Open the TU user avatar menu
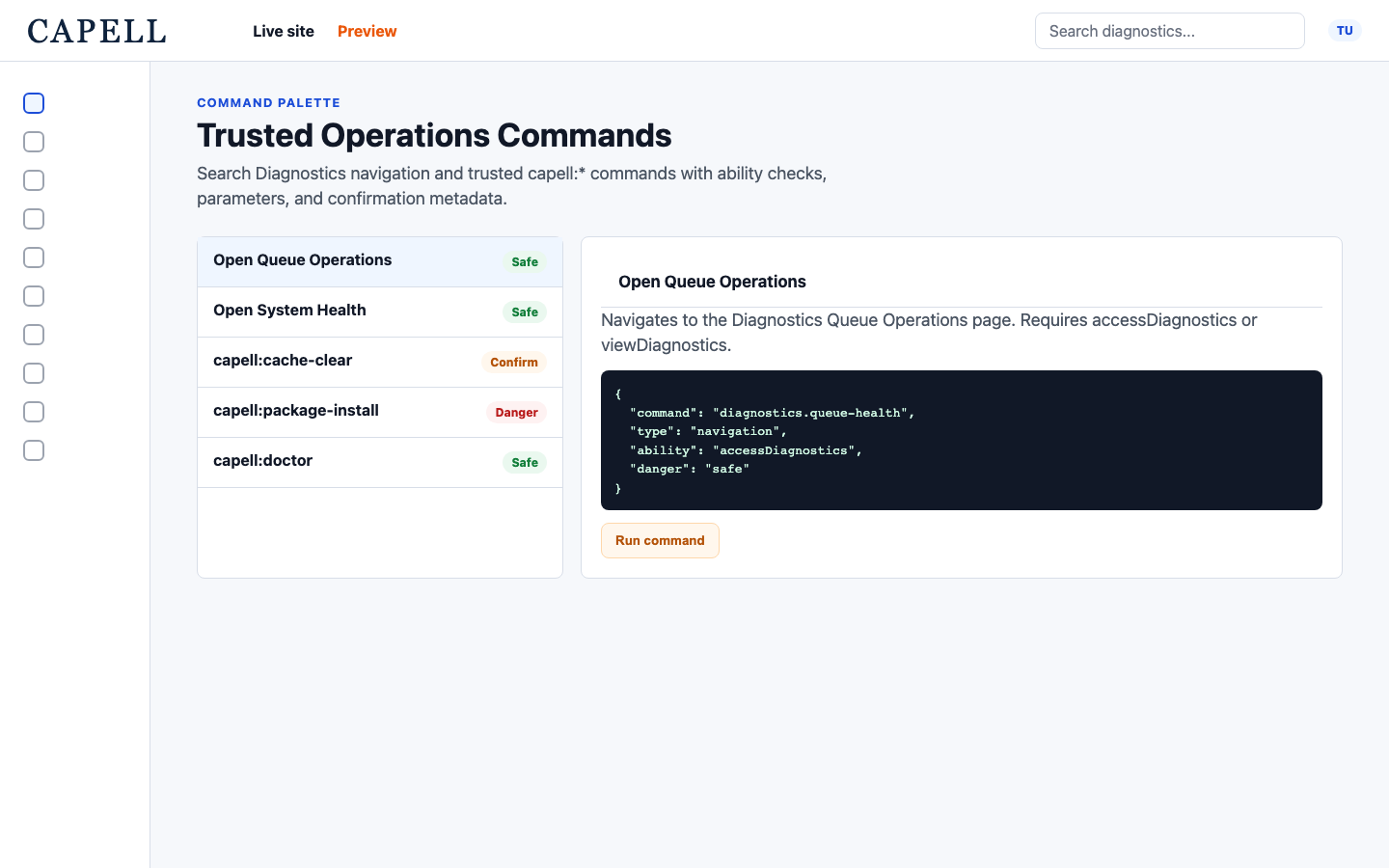1389x868 pixels. [x=1345, y=31]
